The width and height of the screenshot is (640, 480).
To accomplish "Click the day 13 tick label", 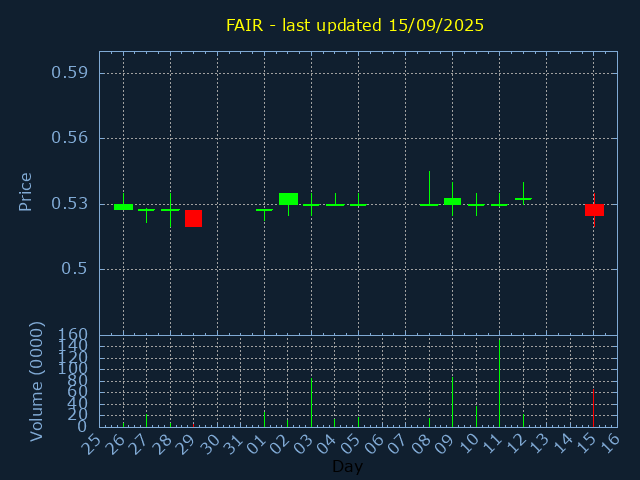I will coord(538,444).
